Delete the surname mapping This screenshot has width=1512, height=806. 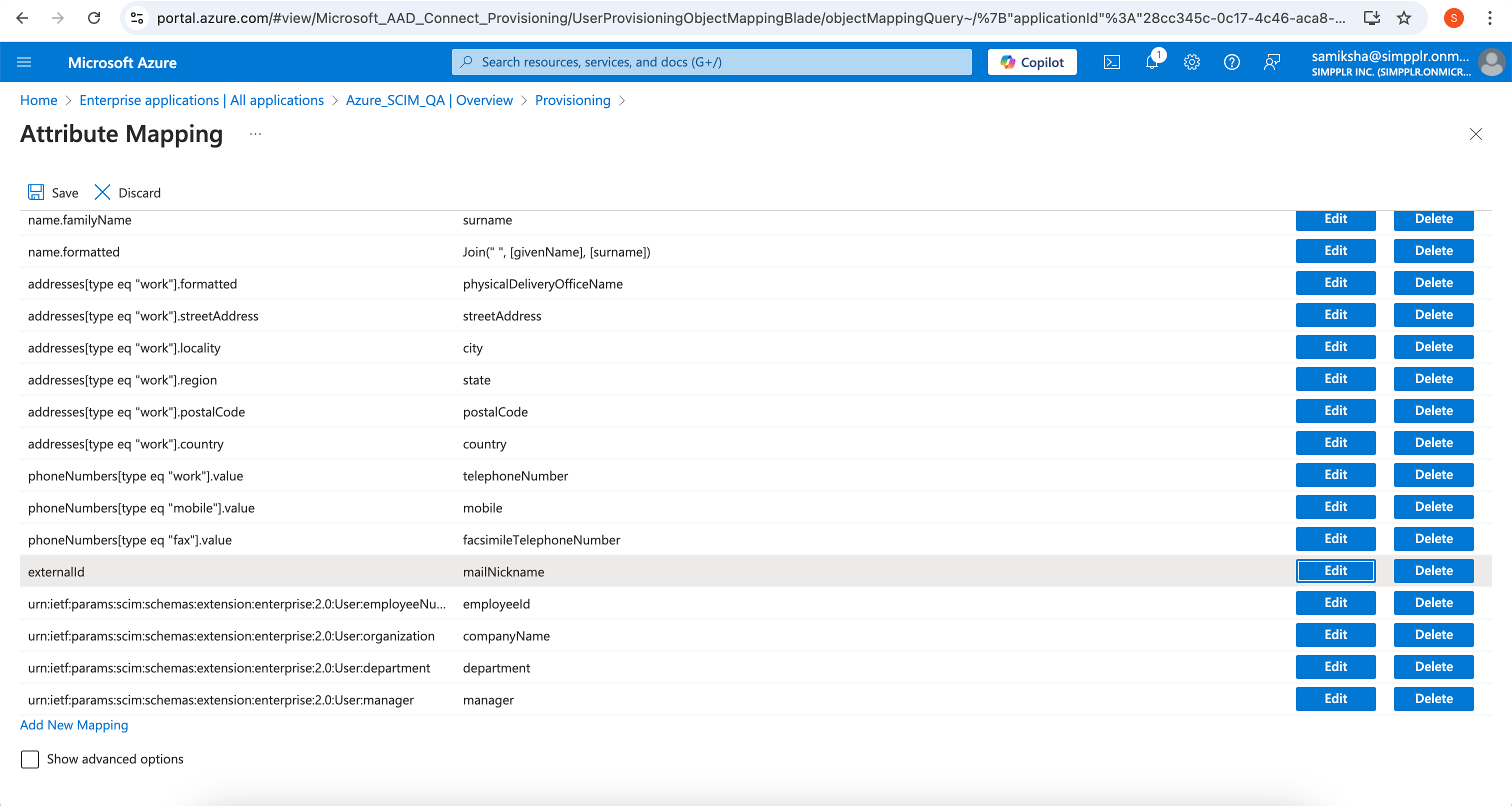coord(1433,219)
